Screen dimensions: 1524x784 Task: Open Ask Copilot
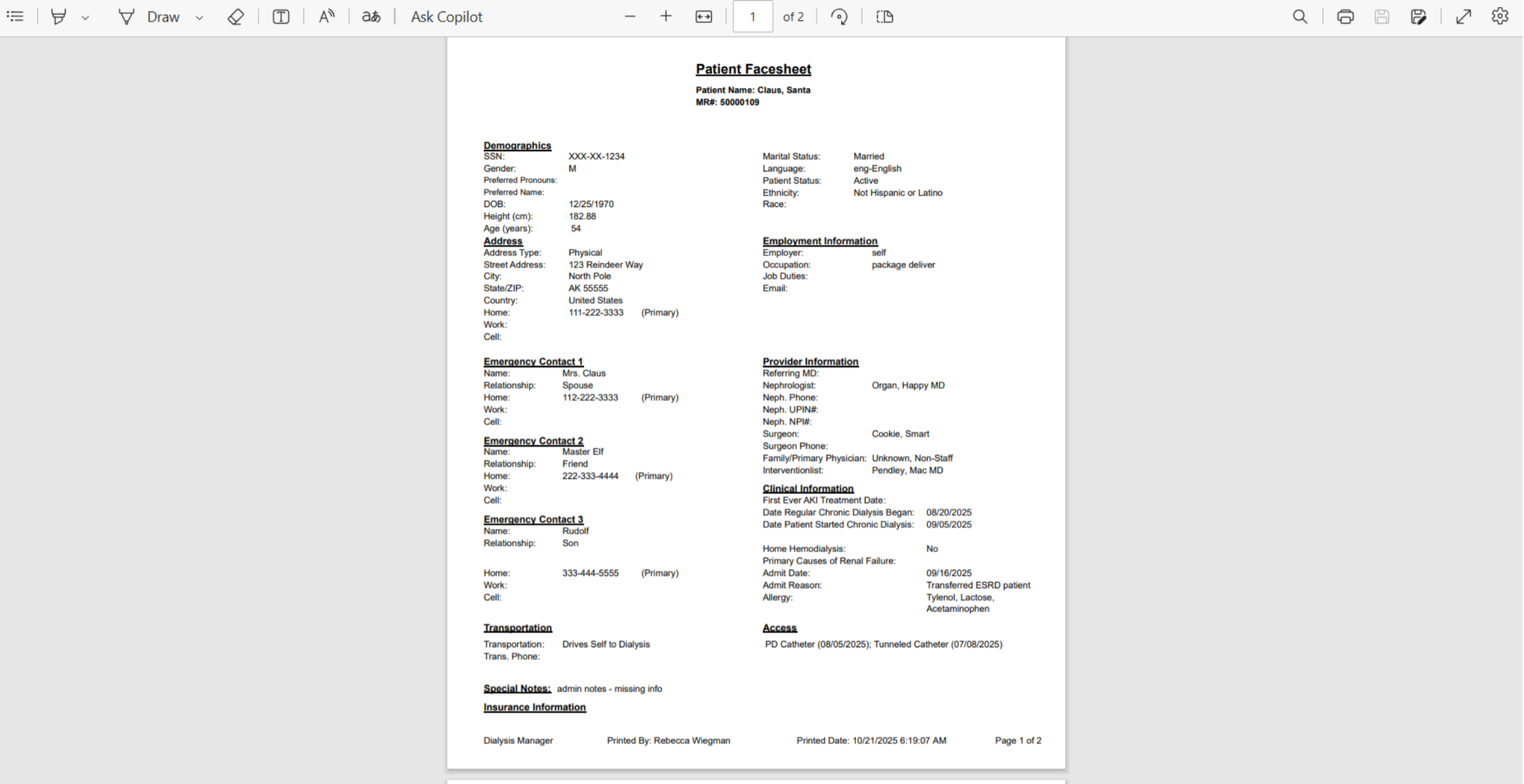click(446, 17)
